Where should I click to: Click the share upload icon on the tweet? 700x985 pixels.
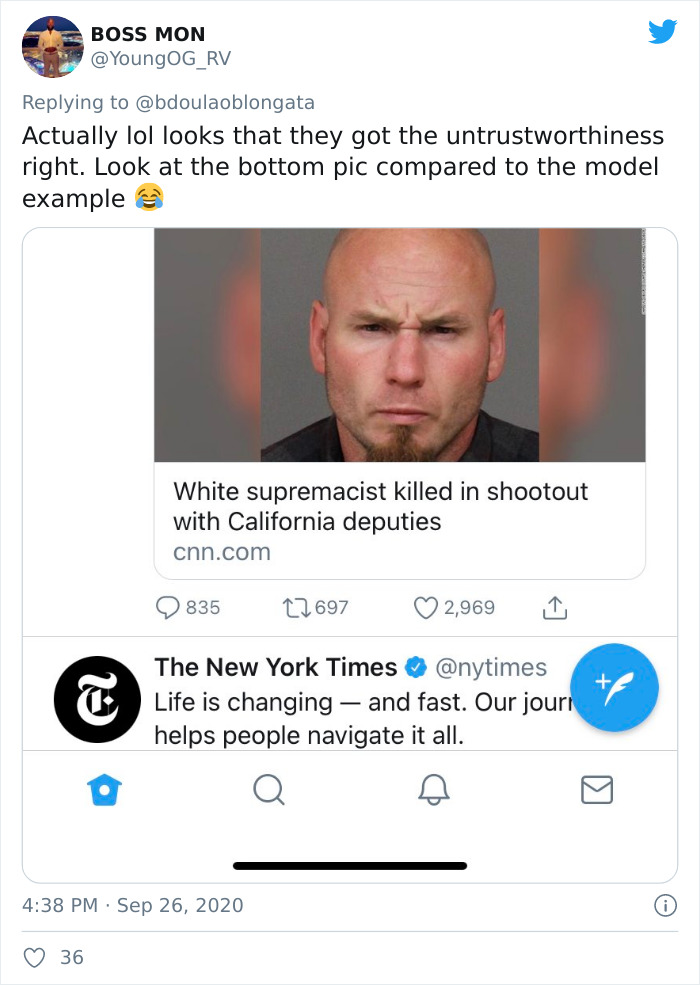point(556,607)
